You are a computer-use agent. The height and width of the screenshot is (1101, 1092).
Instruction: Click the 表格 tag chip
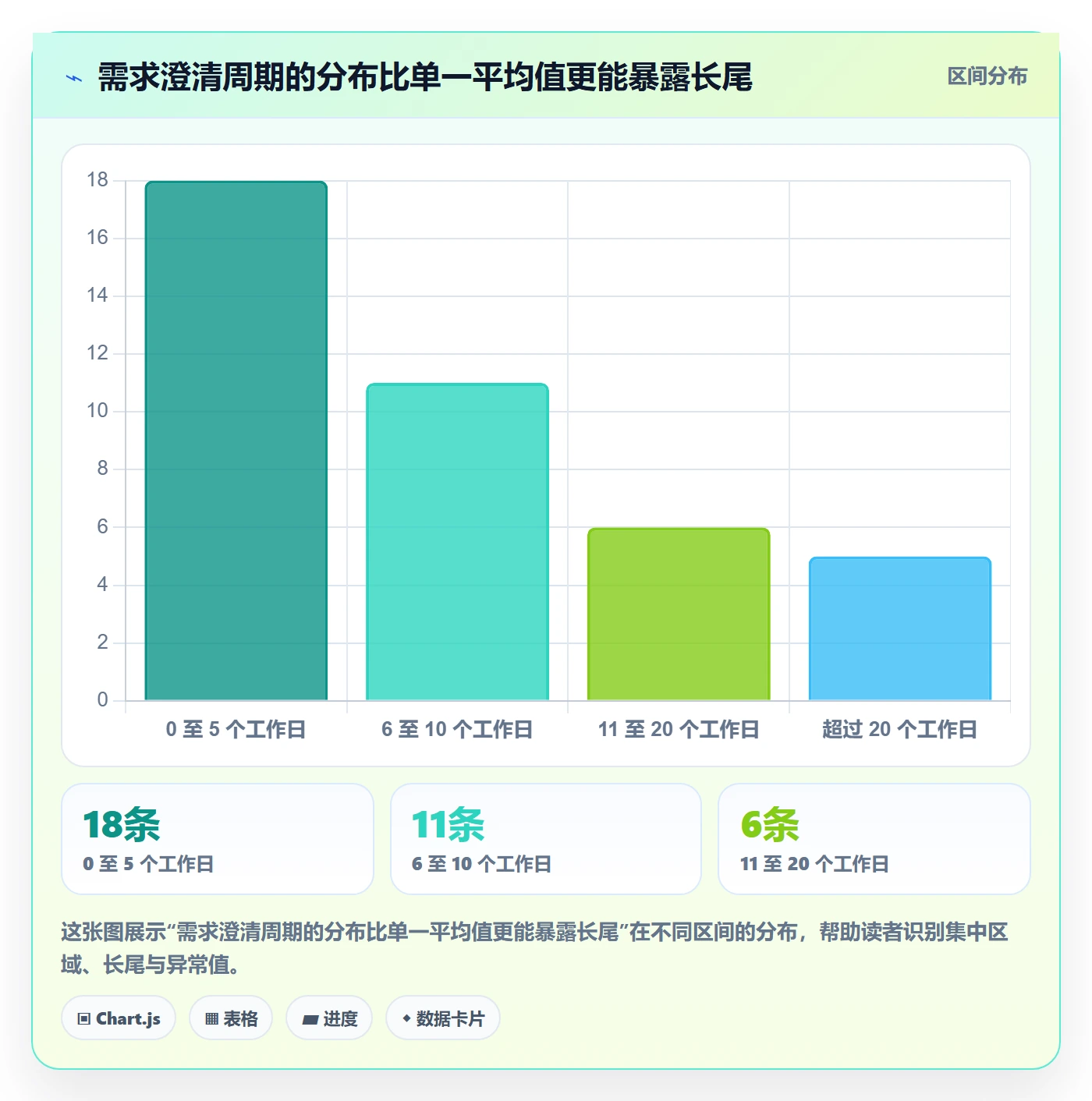pos(231,1018)
